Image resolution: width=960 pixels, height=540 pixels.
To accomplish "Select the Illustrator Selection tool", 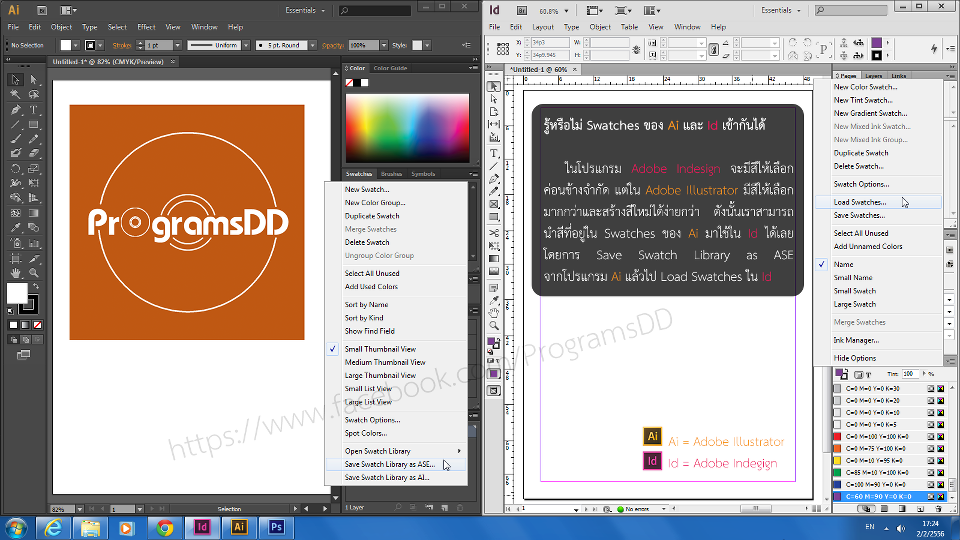I will click(15, 80).
